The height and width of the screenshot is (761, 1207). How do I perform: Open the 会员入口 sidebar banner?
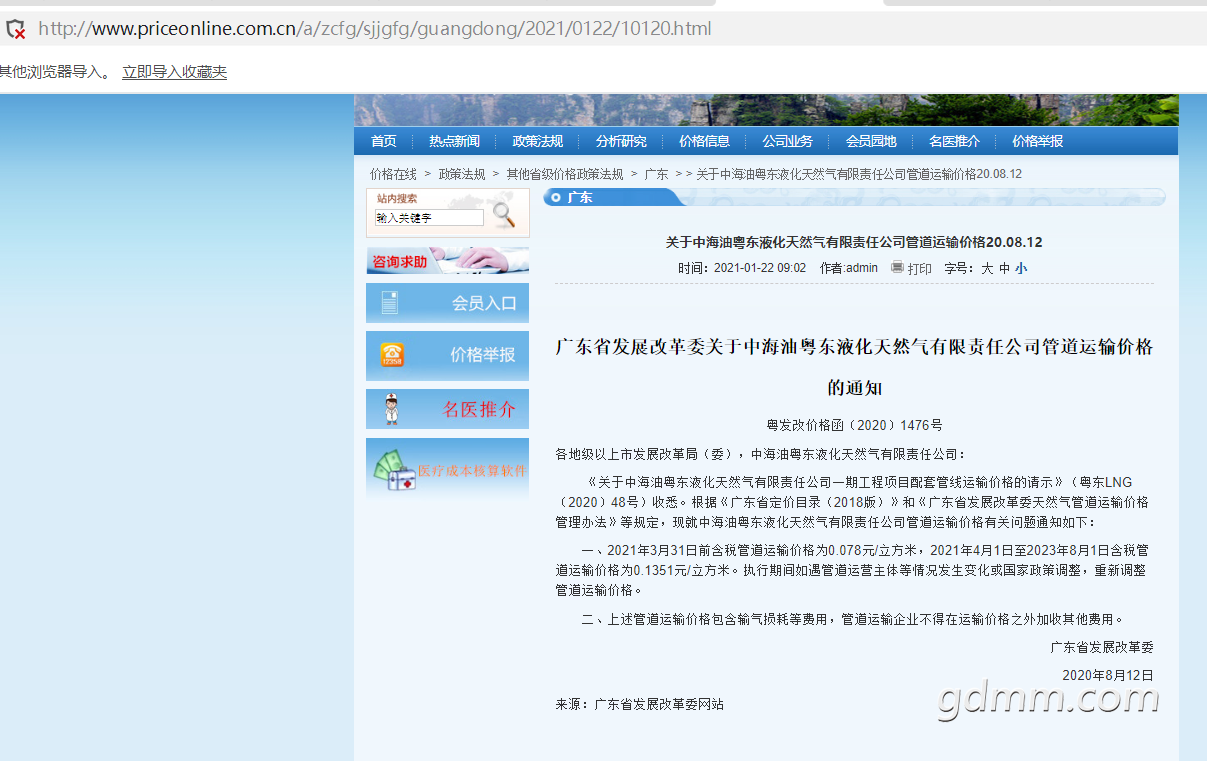pyautogui.click(x=447, y=303)
